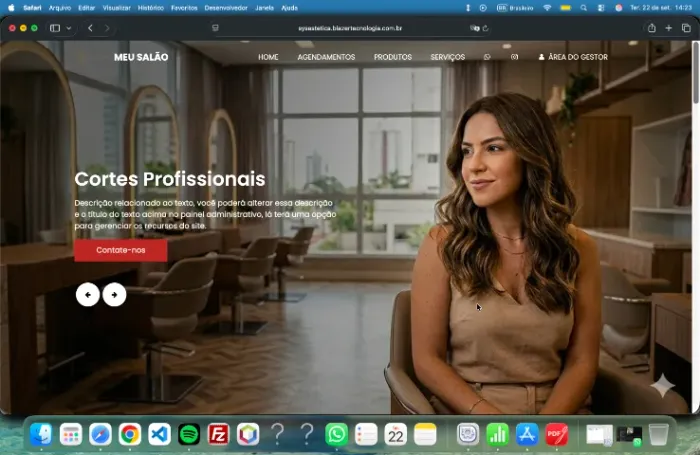Click Safari's forward navigation arrow
The height and width of the screenshot is (455, 700).
[x=107, y=28]
